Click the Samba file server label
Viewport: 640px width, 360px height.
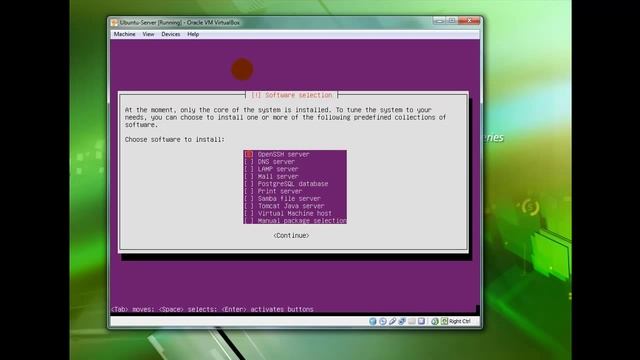[289, 198]
